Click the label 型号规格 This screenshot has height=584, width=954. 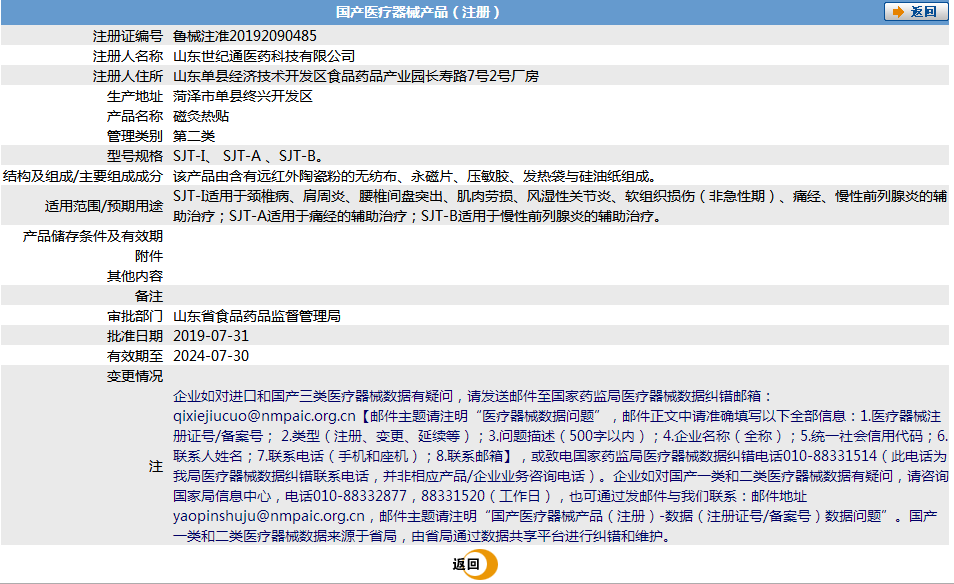pos(135,156)
